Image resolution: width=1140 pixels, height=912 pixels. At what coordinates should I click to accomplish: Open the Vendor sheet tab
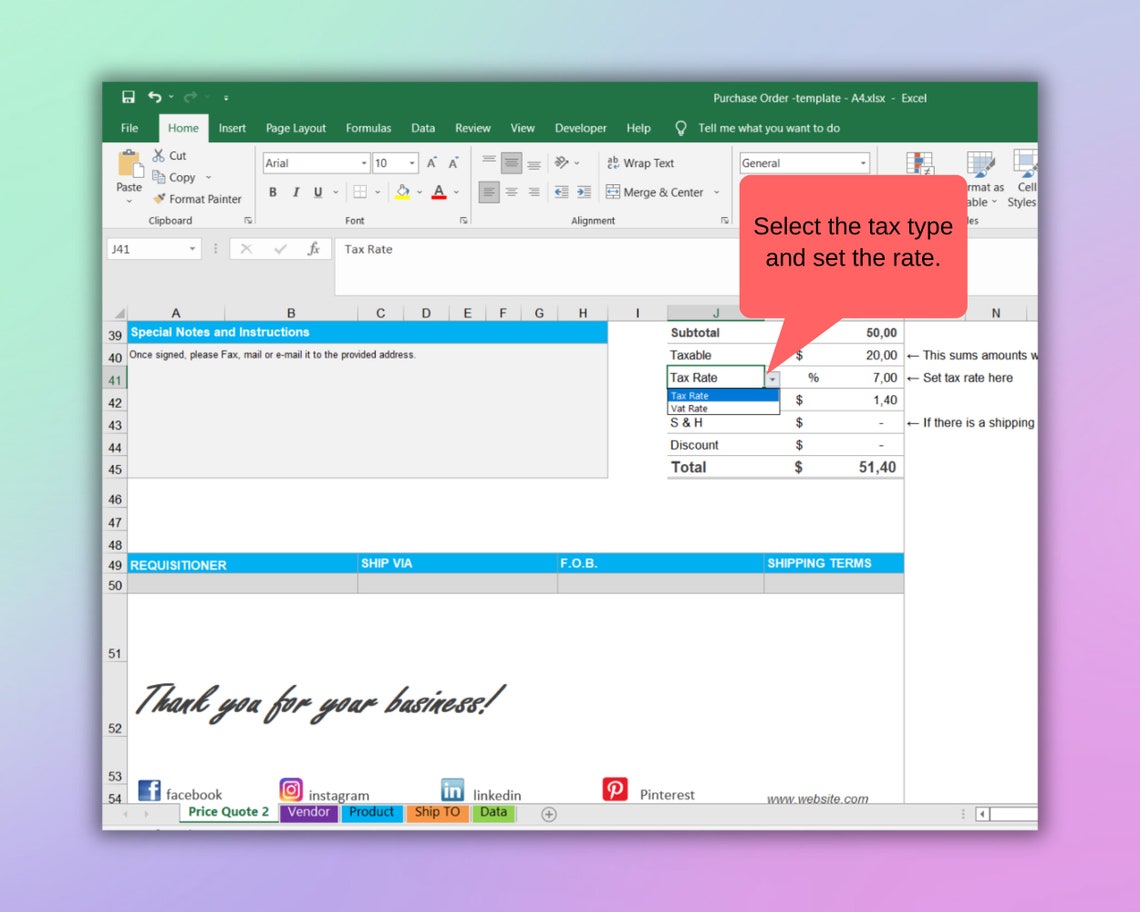pyautogui.click(x=309, y=812)
